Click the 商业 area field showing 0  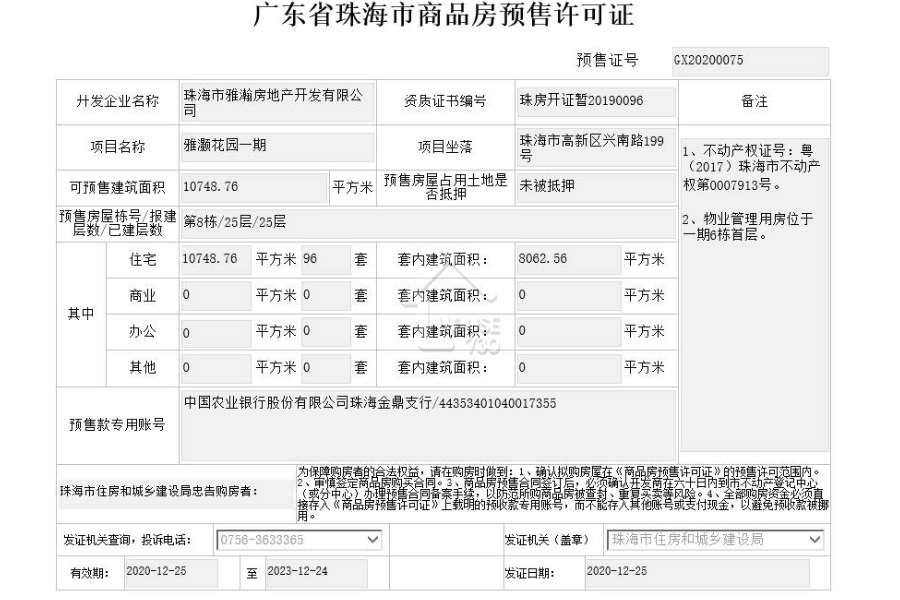tap(216, 296)
